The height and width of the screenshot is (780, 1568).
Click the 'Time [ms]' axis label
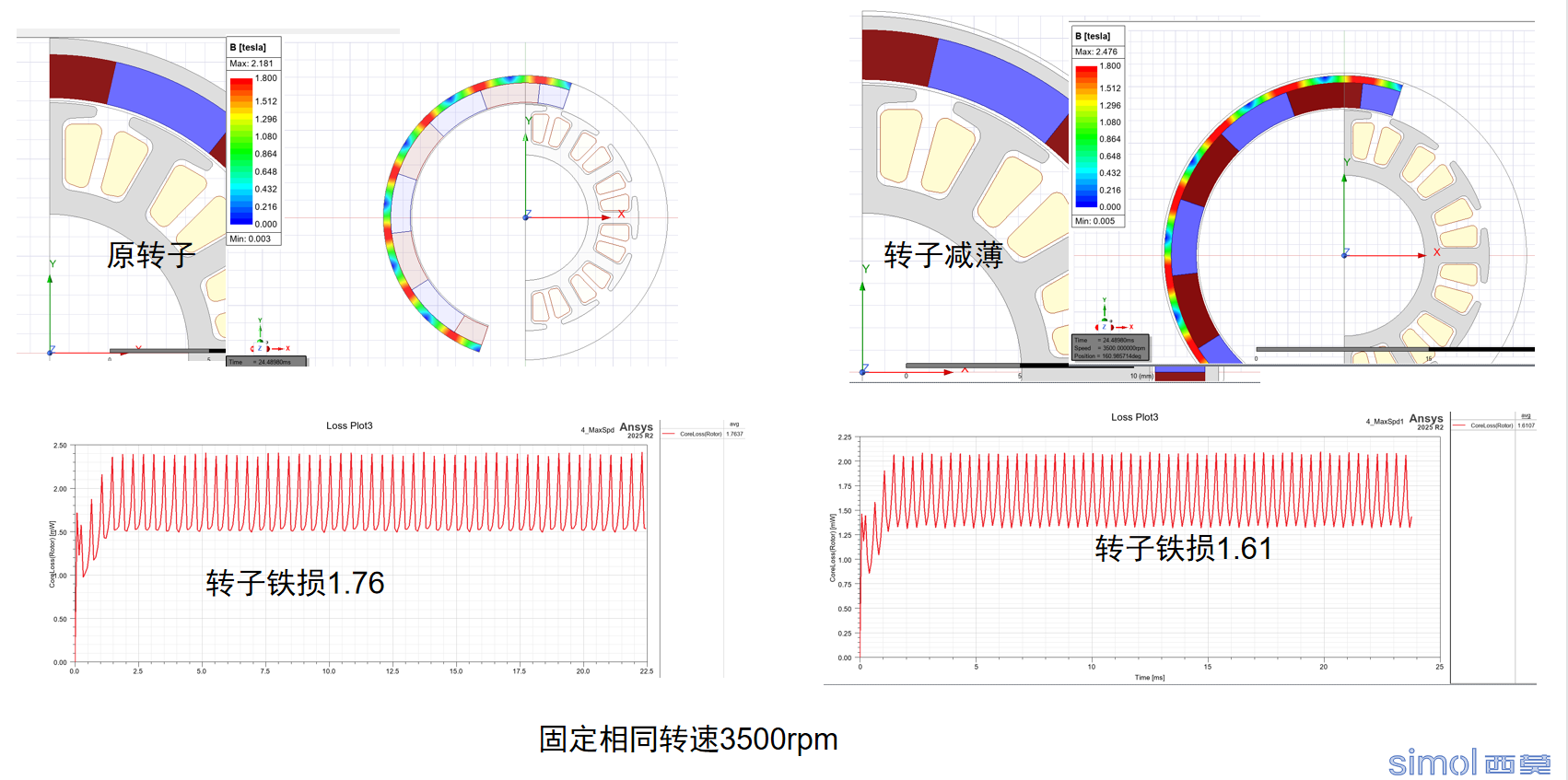click(x=1149, y=678)
